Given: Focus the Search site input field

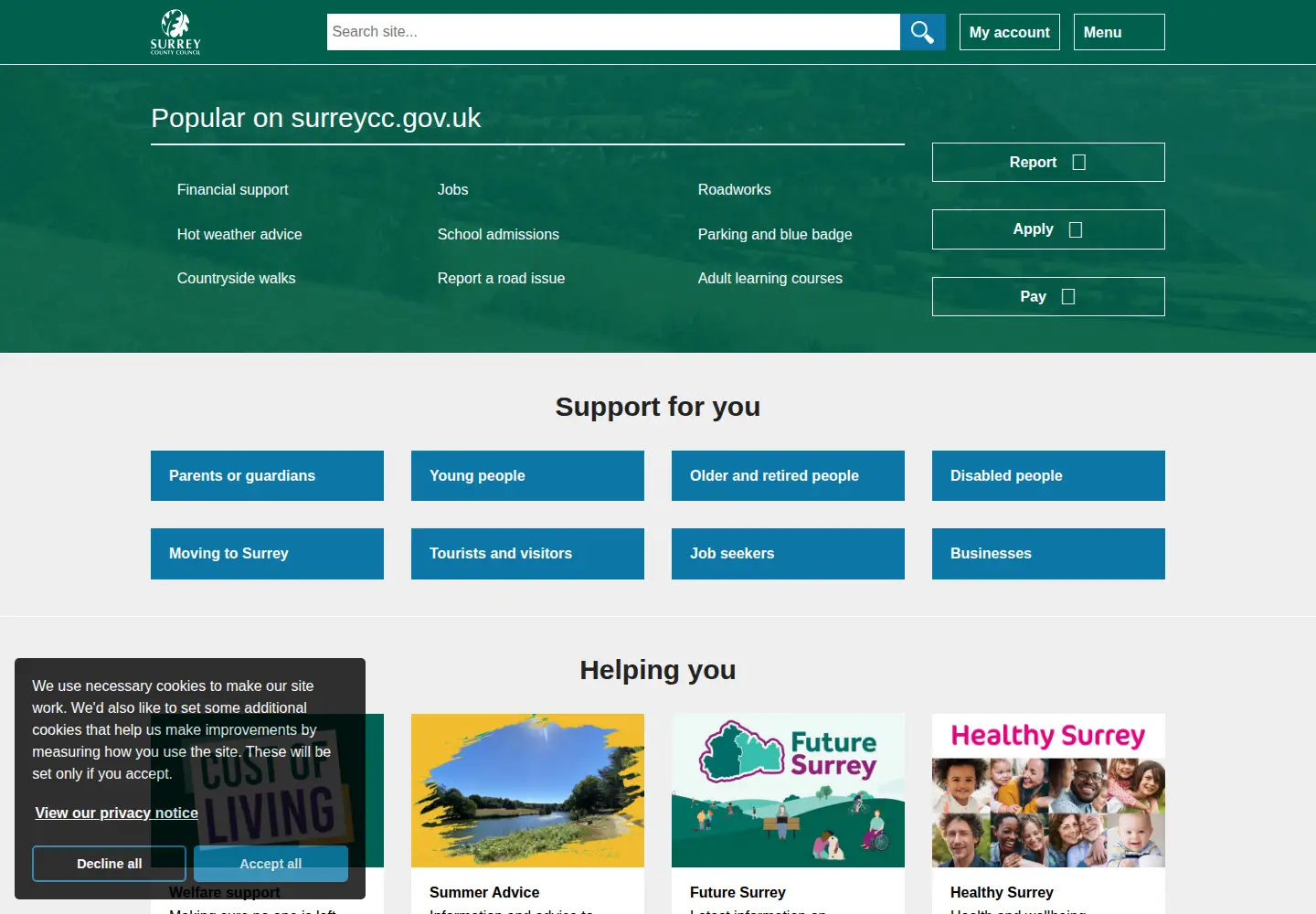Looking at the screenshot, I should click(x=613, y=32).
